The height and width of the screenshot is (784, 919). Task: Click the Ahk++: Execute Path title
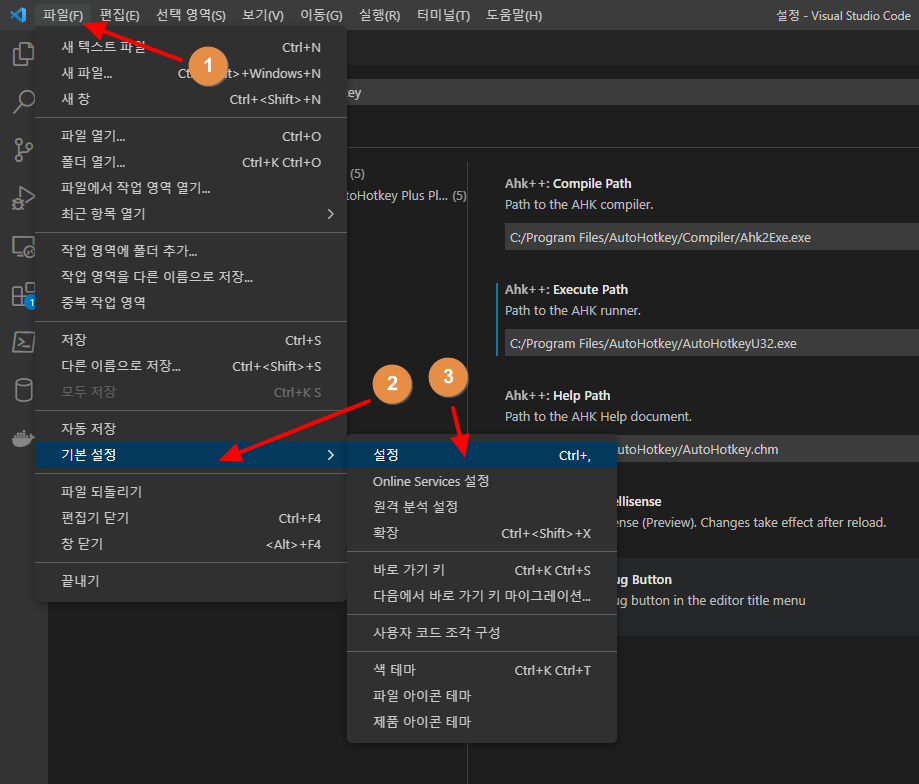[x=566, y=289]
